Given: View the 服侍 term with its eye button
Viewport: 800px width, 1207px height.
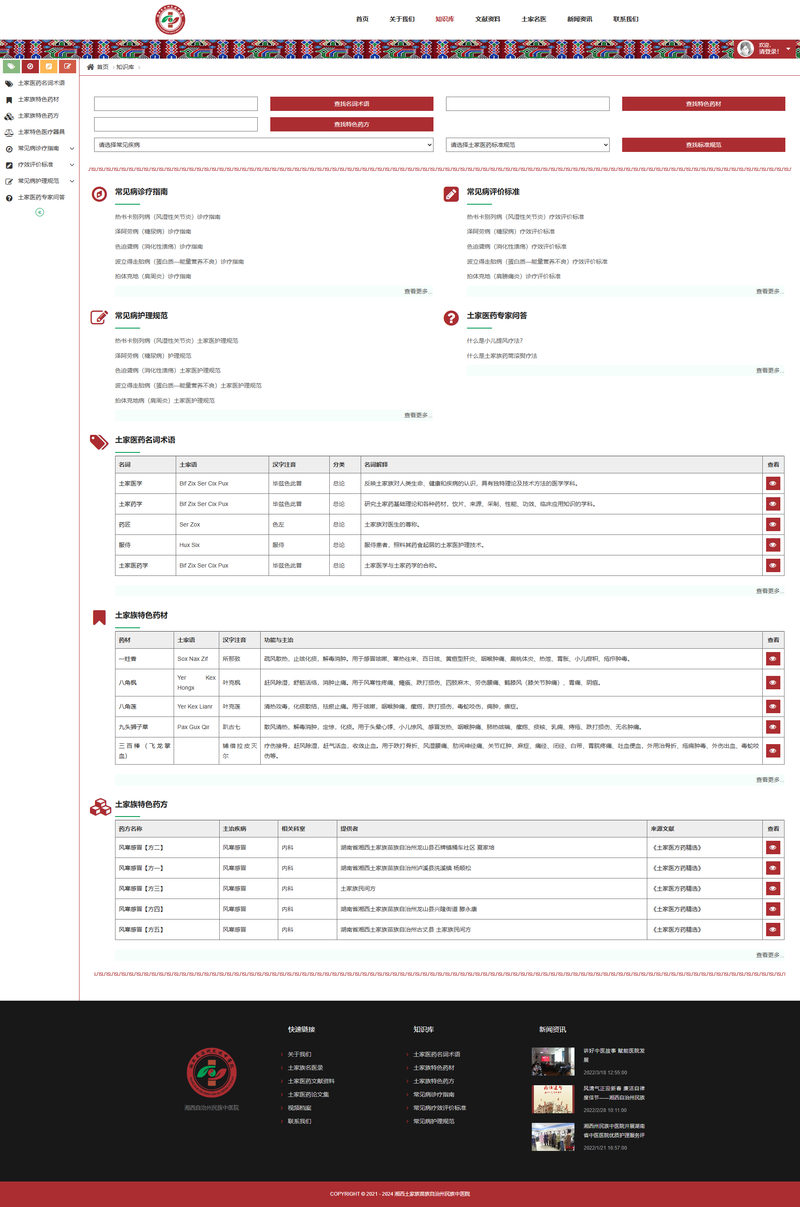Looking at the screenshot, I should pos(772,545).
